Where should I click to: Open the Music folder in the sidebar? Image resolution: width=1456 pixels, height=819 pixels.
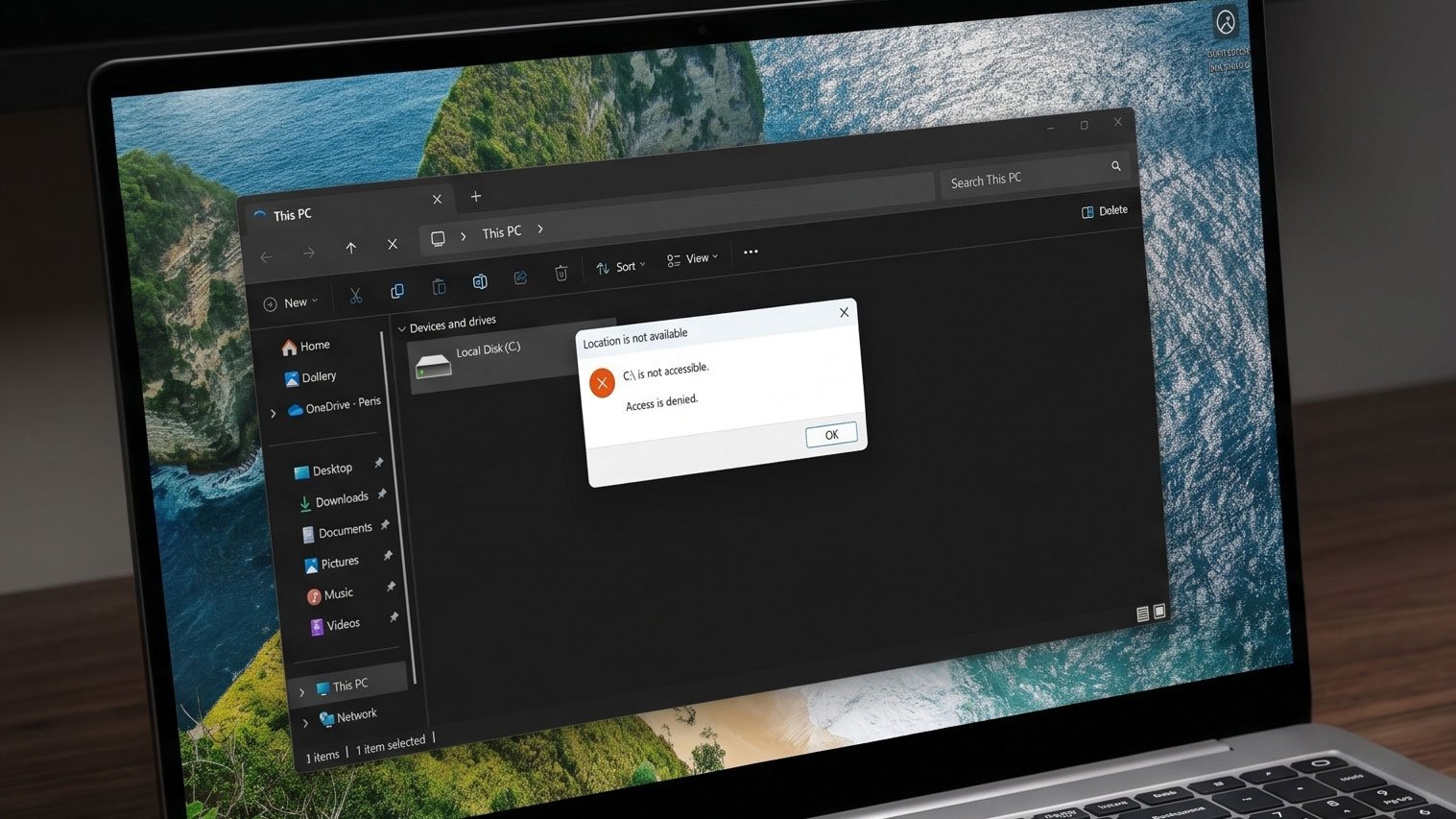pyautogui.click(x=330, y=595)
